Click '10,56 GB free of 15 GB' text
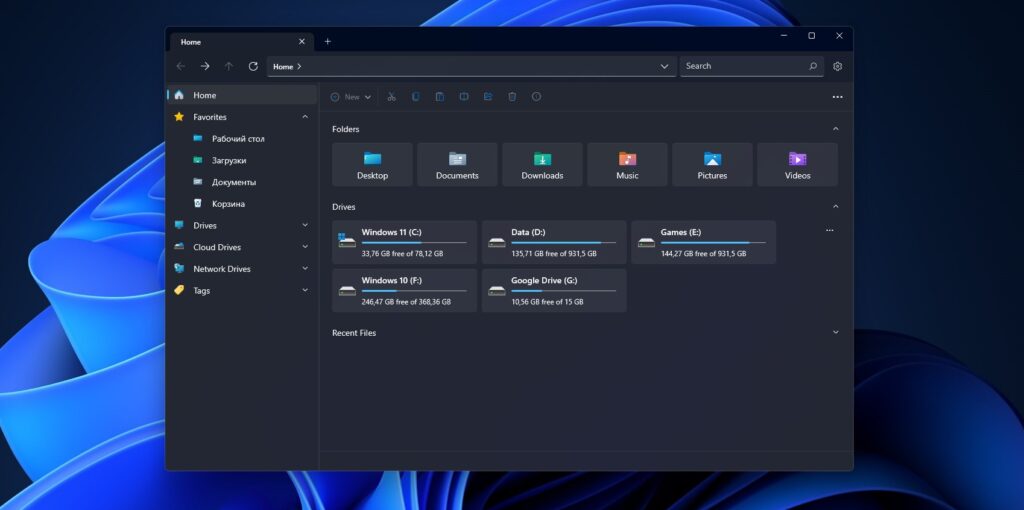The width and height of the screenshot is (1024, 510). (x=547, y=302)
